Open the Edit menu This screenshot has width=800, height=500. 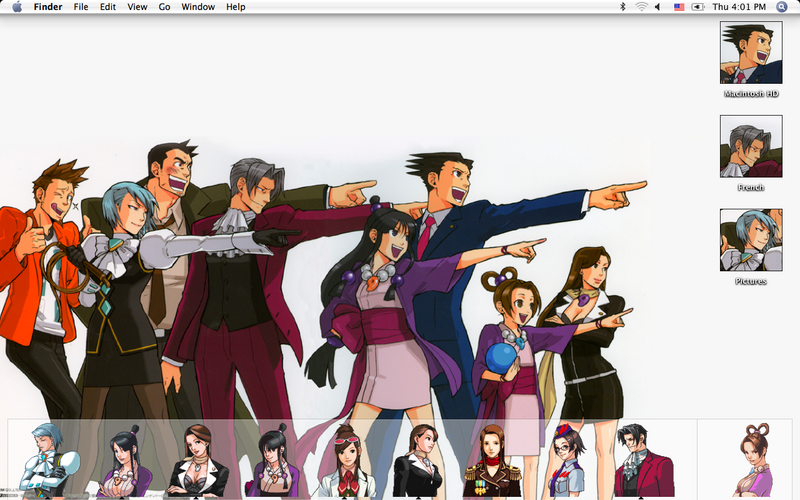(x=108, y=7)
